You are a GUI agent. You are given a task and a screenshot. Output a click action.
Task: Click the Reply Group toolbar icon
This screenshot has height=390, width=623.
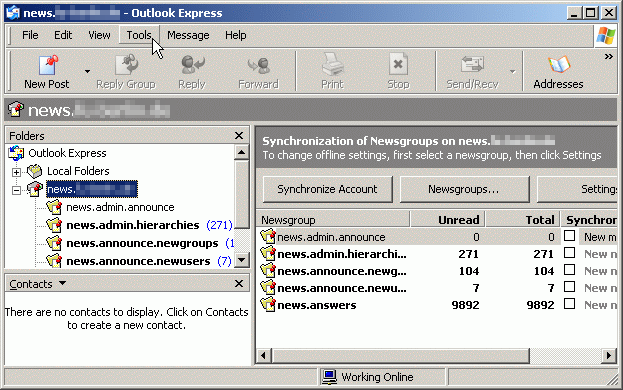point(126,65)
